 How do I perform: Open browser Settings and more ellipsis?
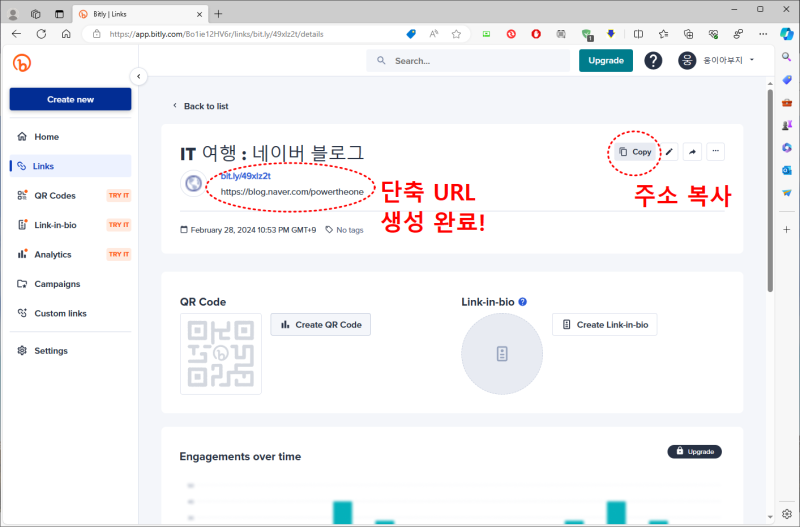[x=763, y=34]
